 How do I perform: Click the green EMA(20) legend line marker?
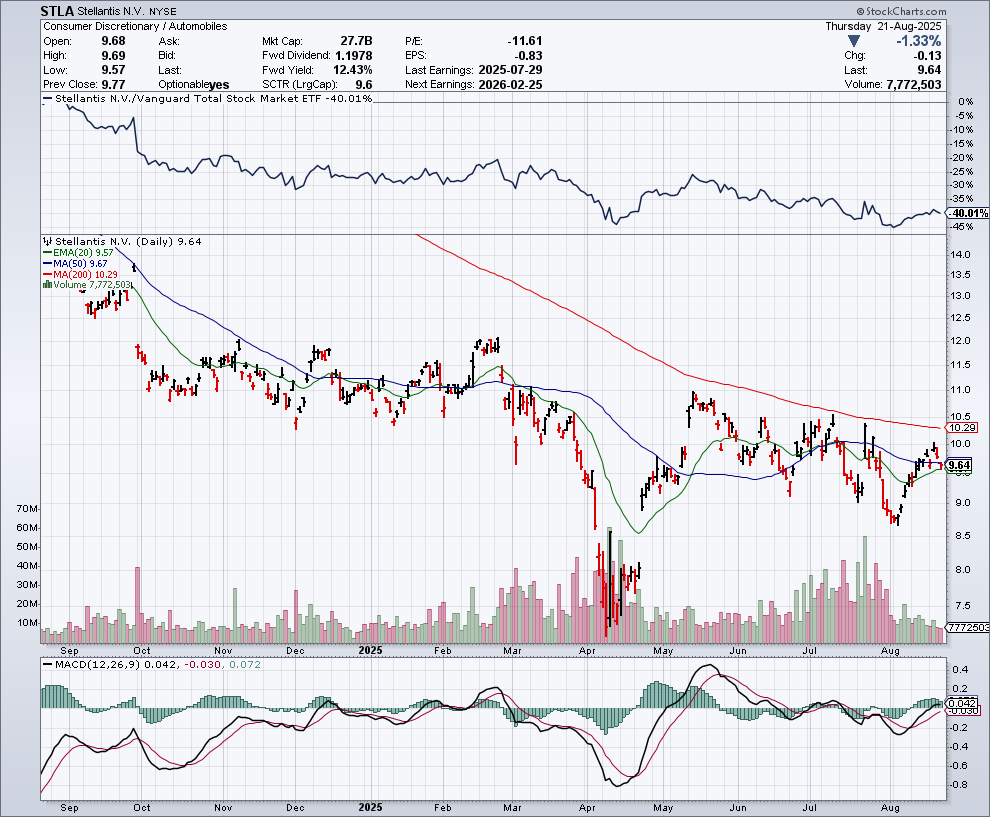(47, 253)
